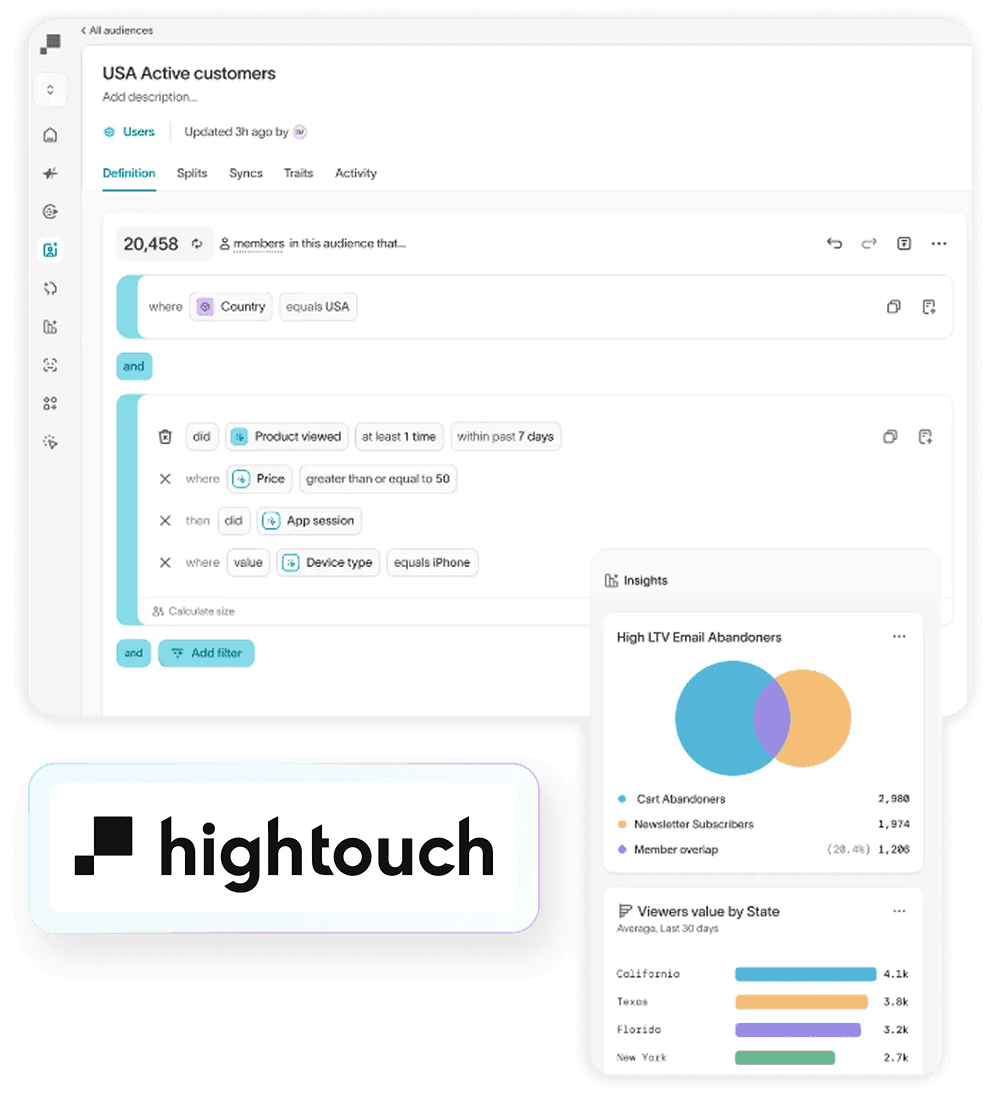This screenshot has width=991, height=1098.
Task: Remove the then did App session row
Action: (165, 521)
